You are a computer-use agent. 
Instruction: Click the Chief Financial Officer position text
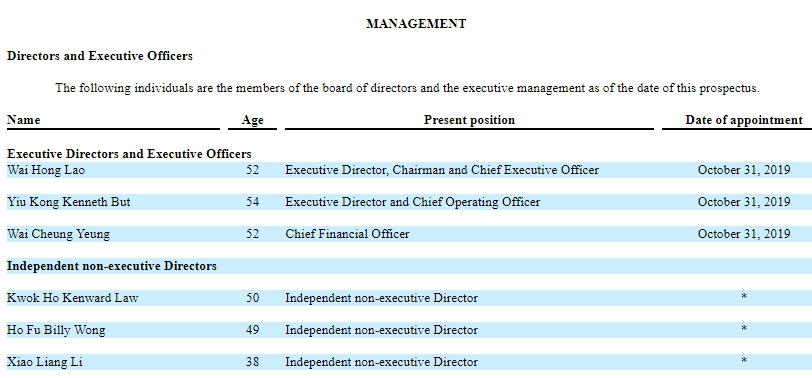pyautogui.click(x=347, y=234)
